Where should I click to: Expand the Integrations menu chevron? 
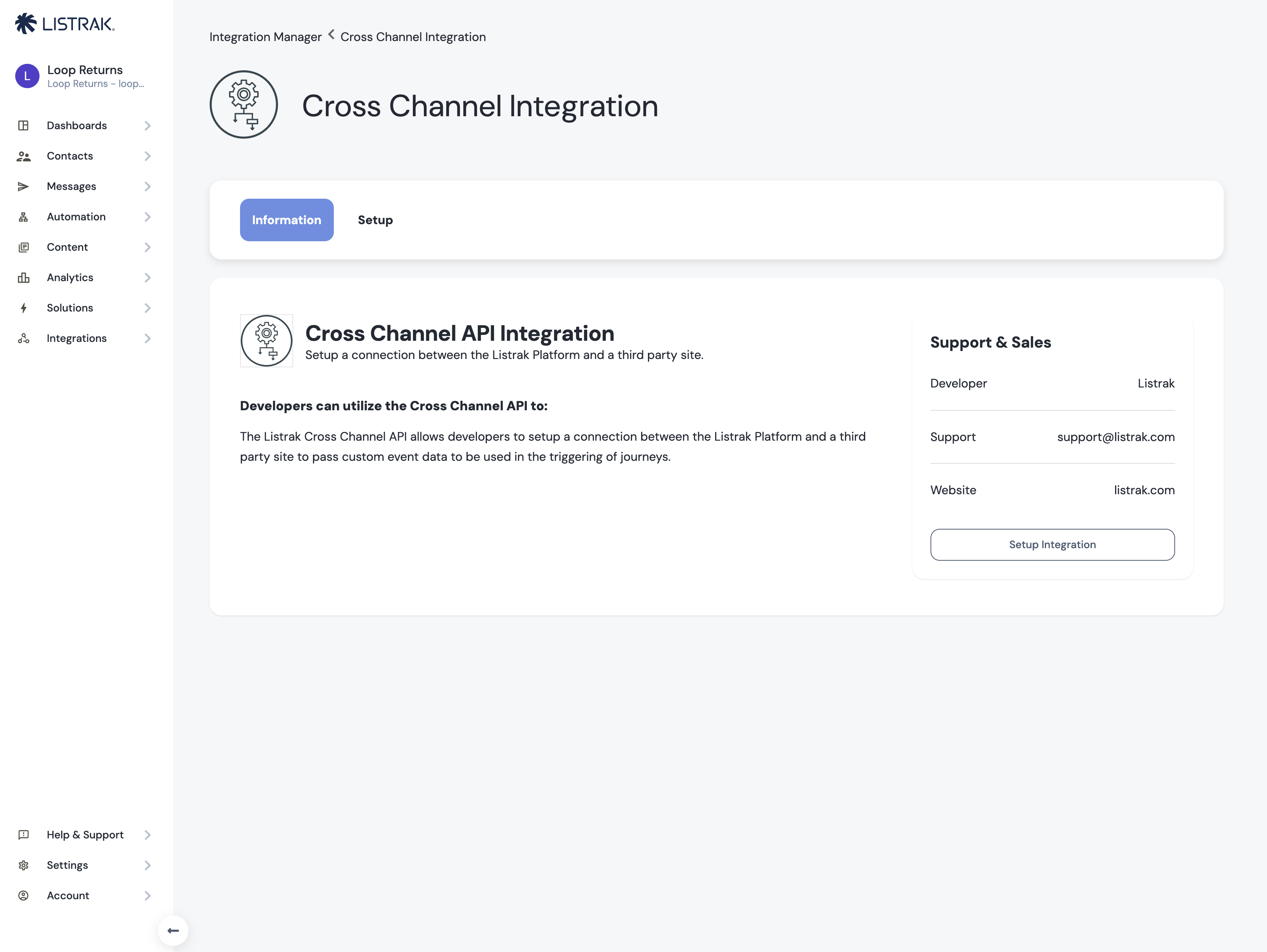148,338
